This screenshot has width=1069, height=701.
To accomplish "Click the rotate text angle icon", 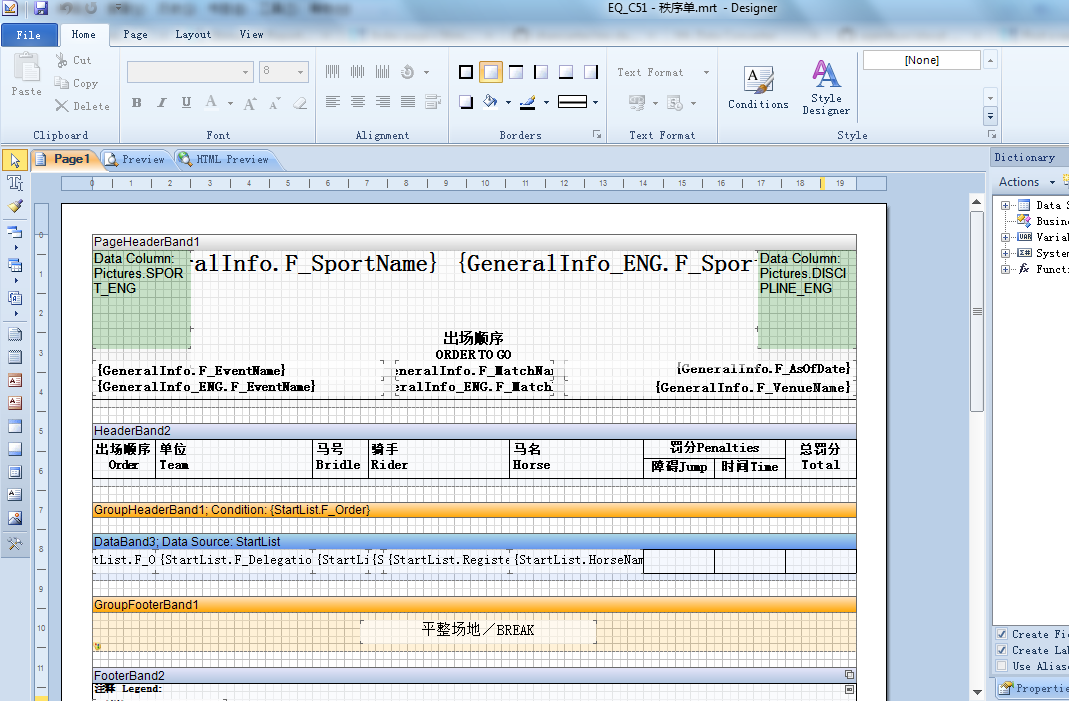I will [408, 72].
